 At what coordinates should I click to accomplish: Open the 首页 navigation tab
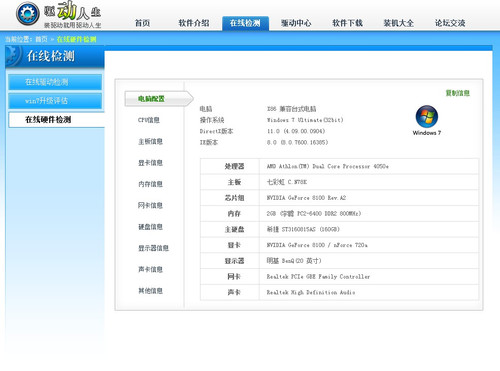(142, 23)
